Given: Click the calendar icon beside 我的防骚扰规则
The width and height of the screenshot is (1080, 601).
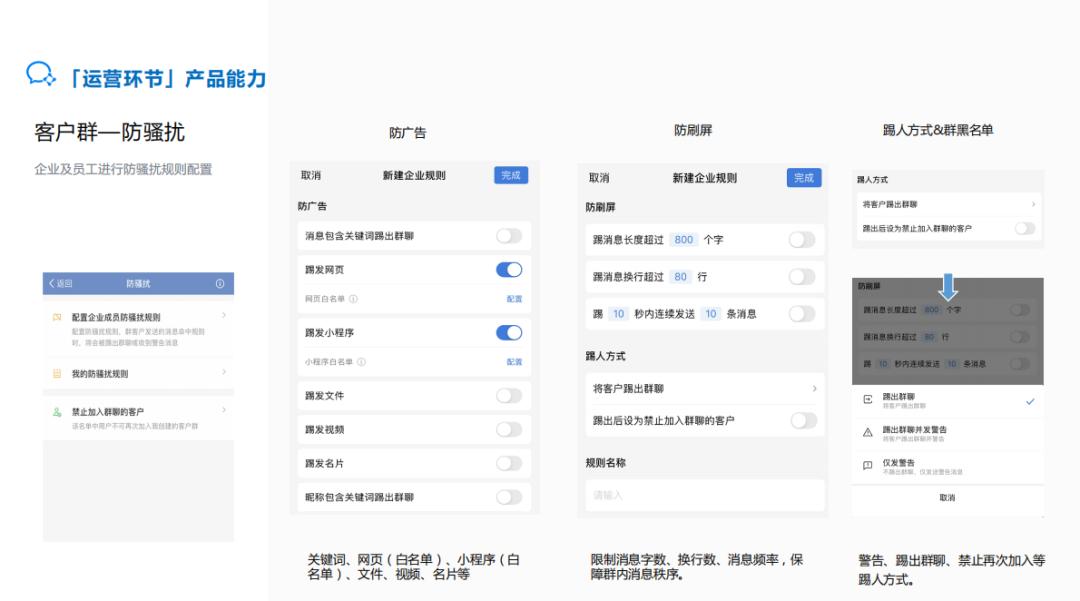Looking at the screenshot, I should [58, 372].
